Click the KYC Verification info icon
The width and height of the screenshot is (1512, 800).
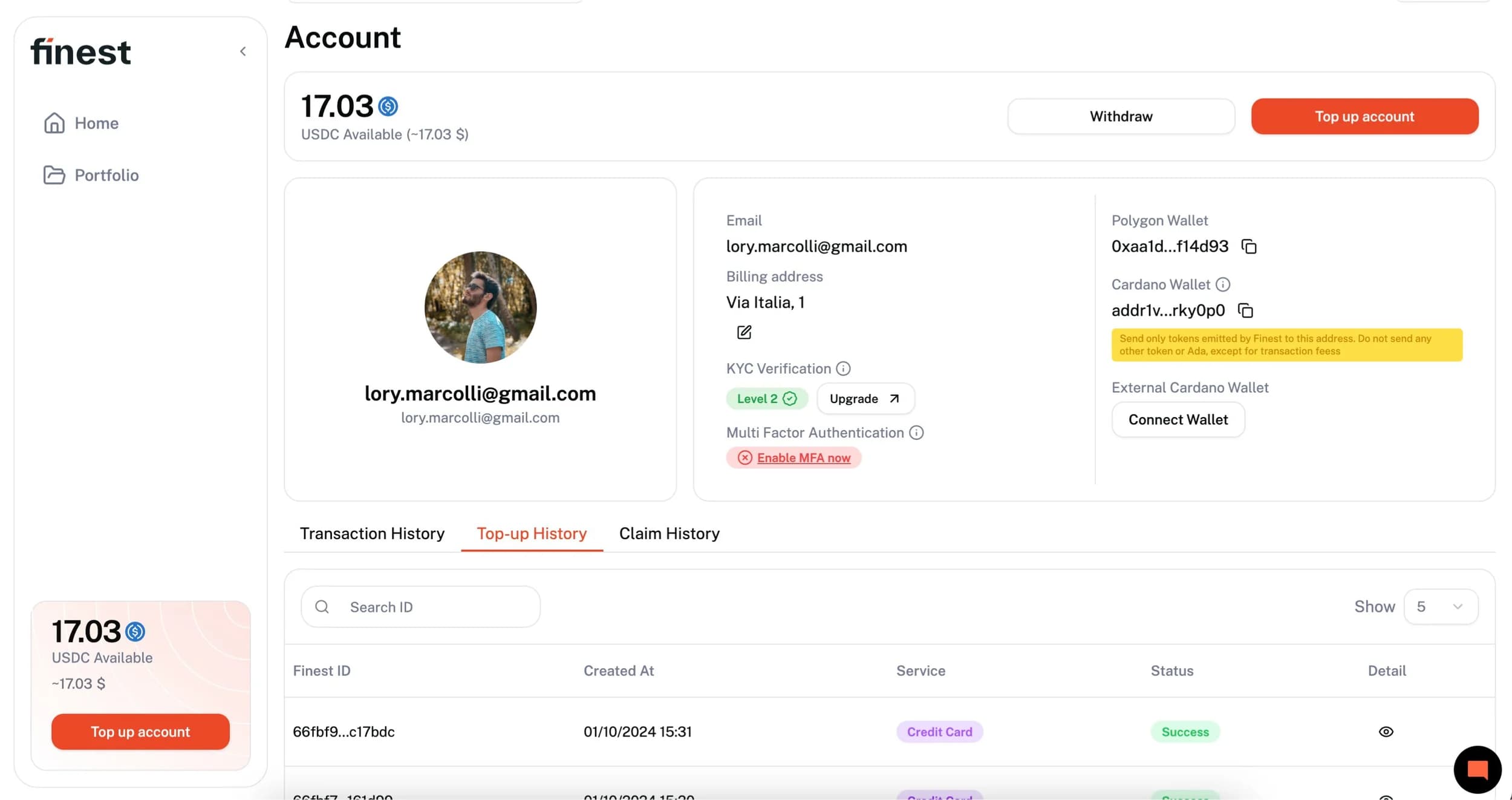coord(843,369)
